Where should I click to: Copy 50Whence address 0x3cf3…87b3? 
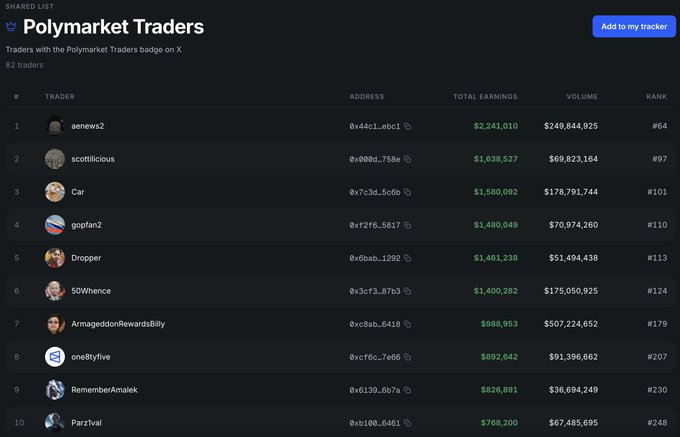click(408, 291)
